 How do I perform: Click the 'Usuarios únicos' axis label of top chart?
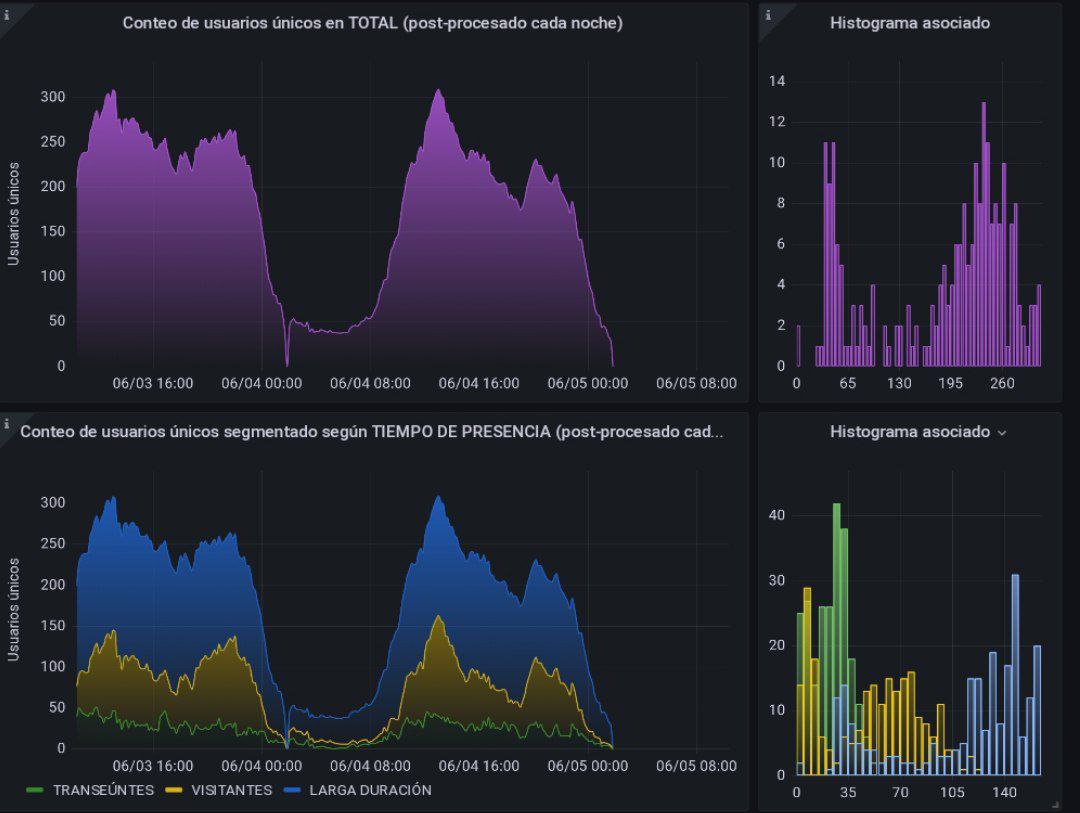point(13,214)
